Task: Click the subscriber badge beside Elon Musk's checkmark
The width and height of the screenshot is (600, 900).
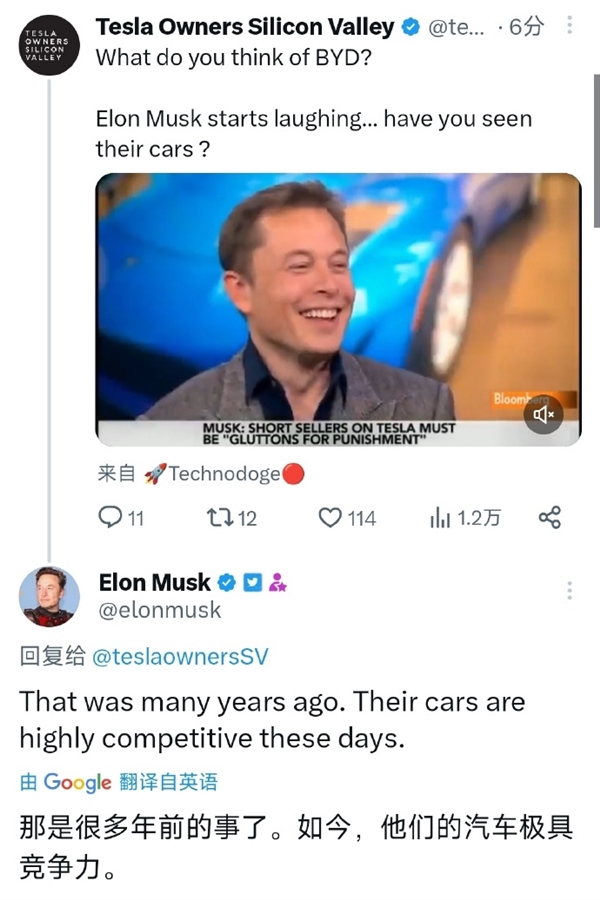Action: coord(278,582)
